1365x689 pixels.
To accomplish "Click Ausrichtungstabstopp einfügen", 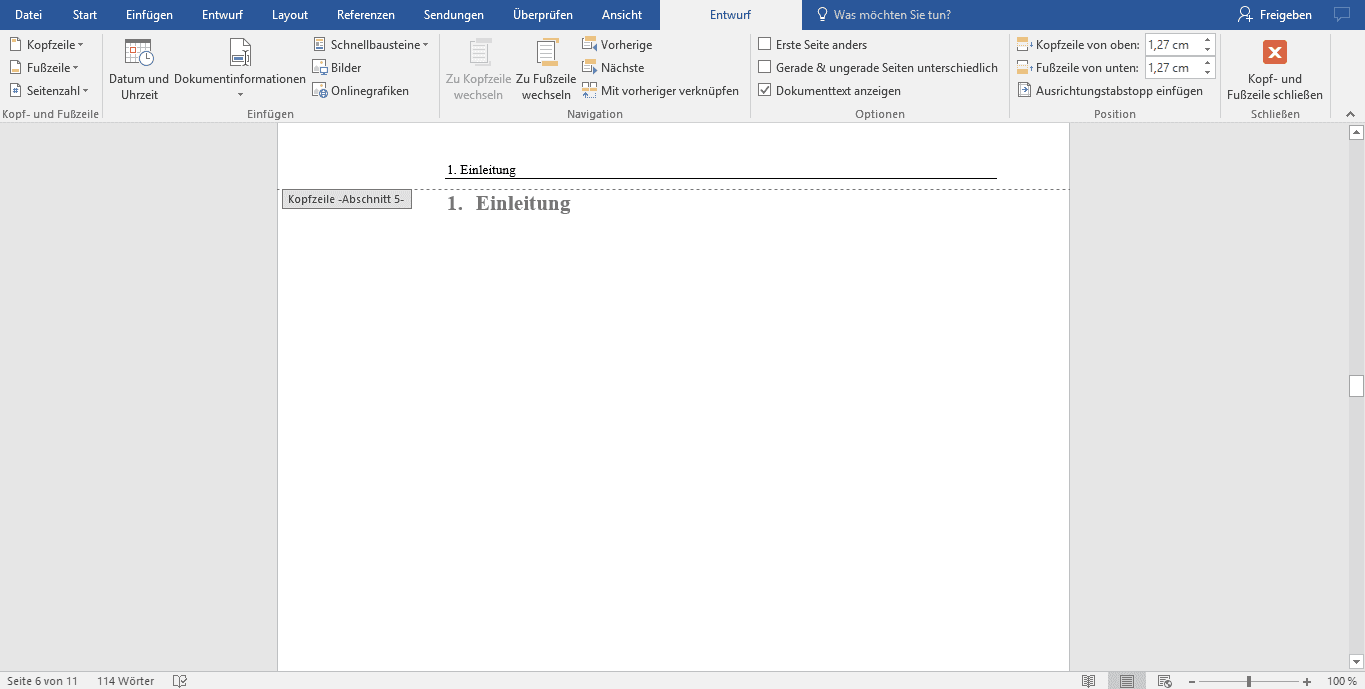I will pos(1110,91).
